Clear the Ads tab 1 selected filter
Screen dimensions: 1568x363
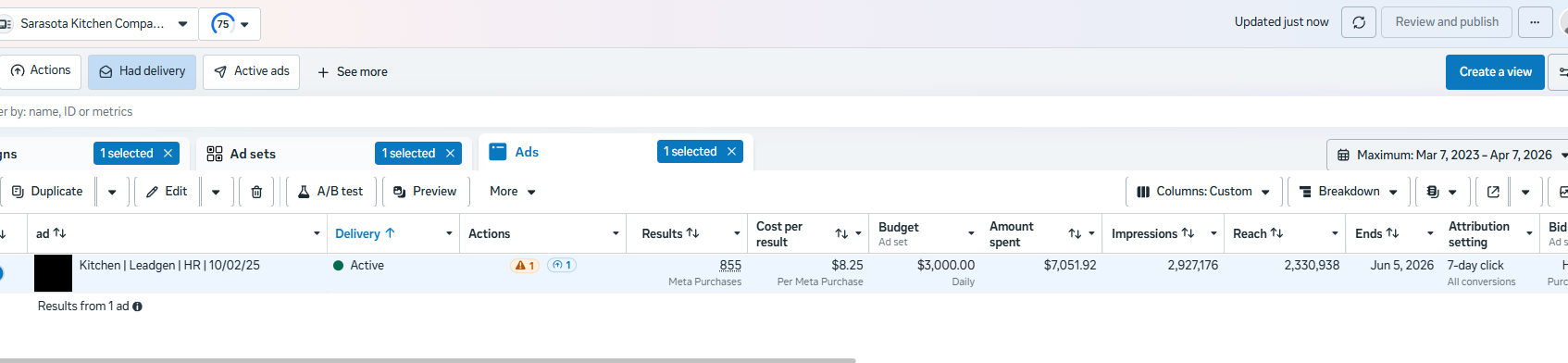(731, 152)
